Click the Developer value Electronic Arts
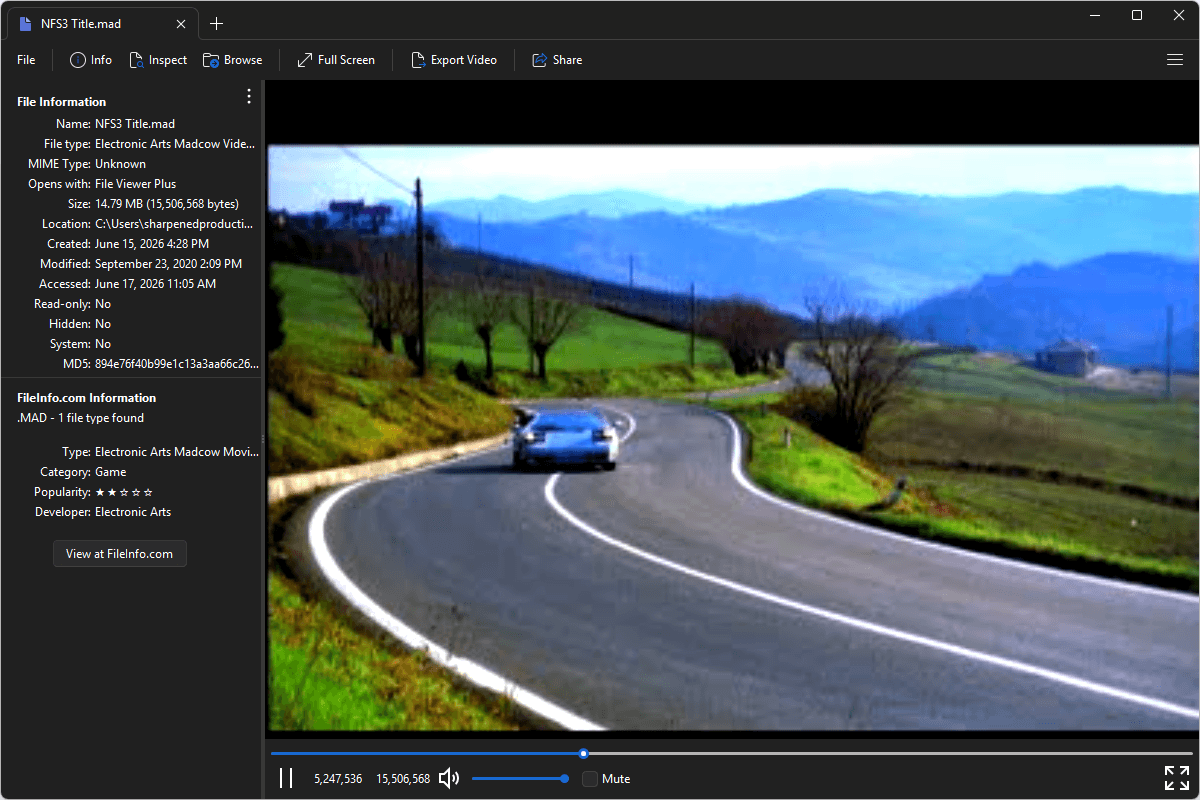The height and width of the screenshot is (800, 1200). point(133,512)
